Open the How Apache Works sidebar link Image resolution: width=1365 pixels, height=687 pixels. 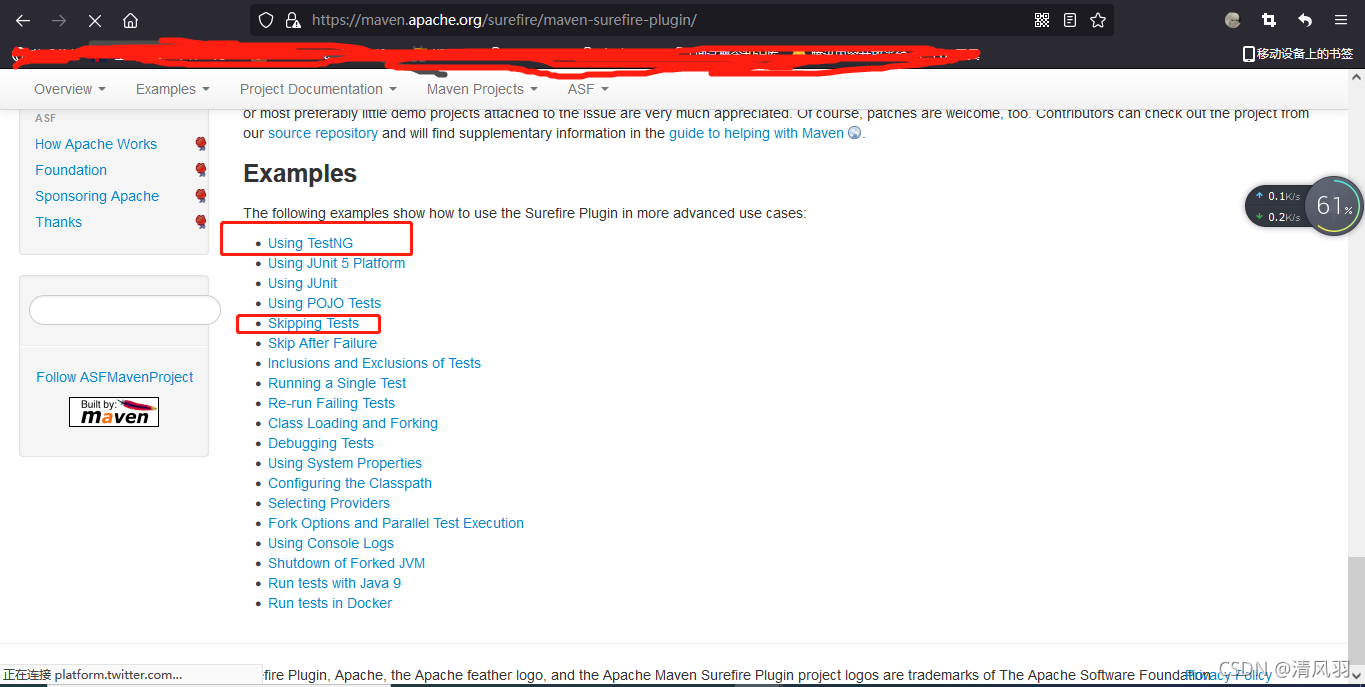pos(96,144)
